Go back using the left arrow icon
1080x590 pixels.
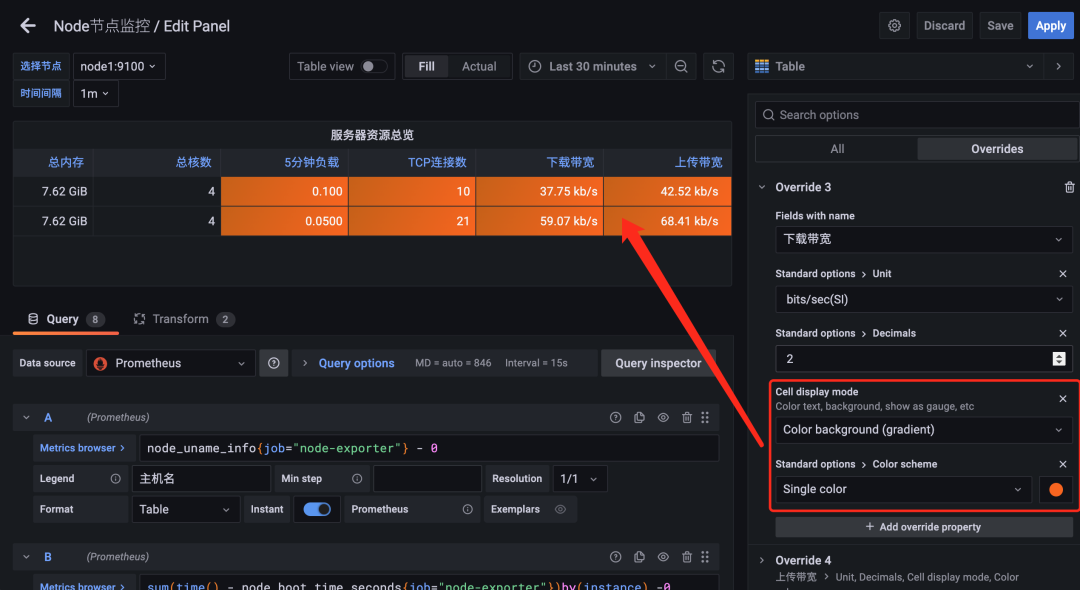click(28, 26)
